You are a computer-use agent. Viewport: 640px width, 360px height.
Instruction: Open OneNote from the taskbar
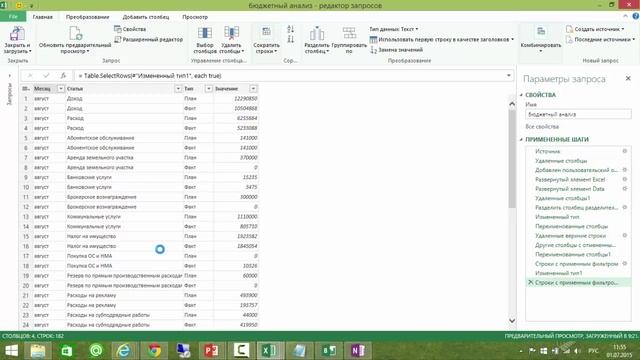coord(358,351)
